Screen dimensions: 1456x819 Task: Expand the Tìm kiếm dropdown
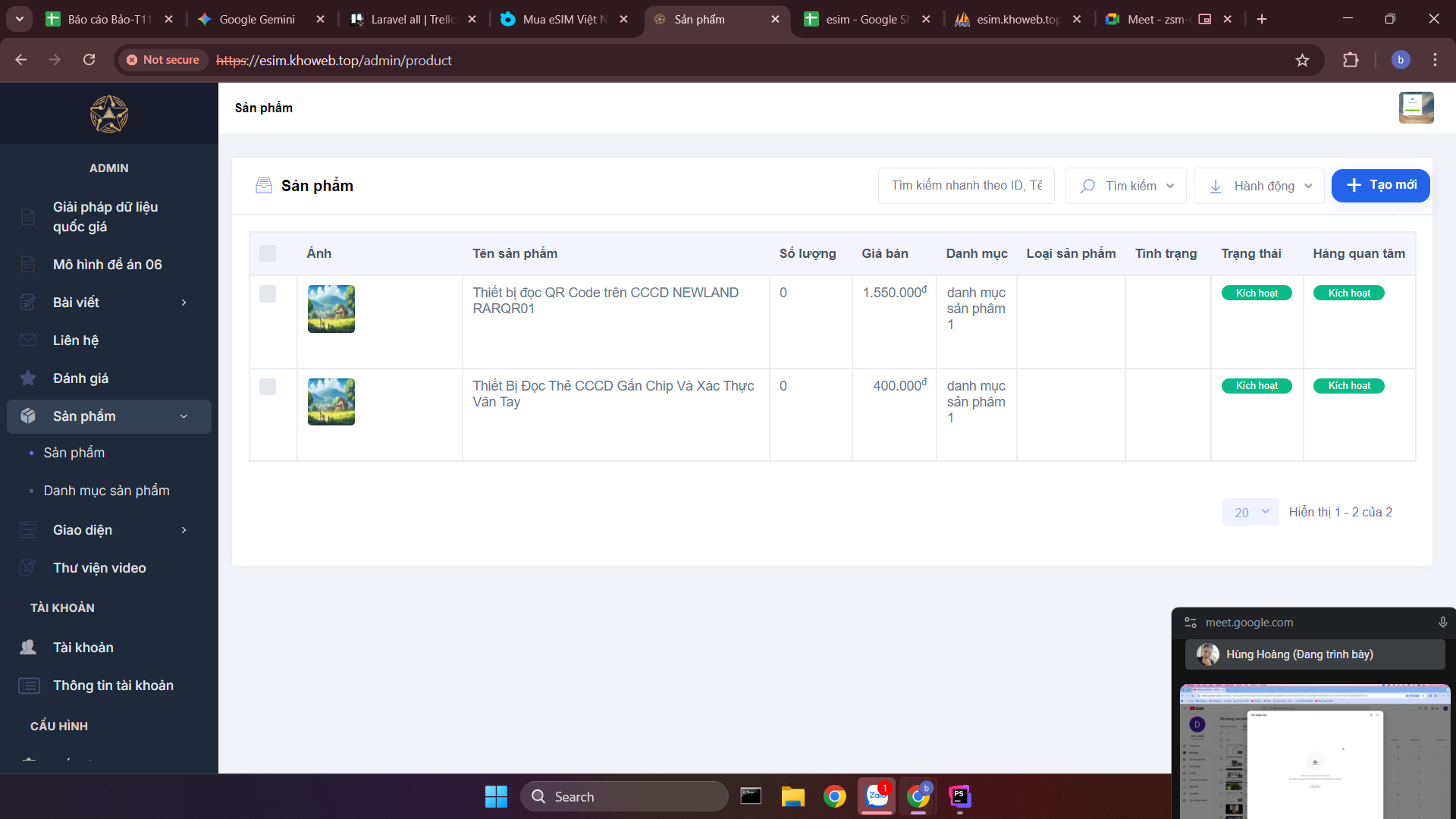coord(1125,186)
